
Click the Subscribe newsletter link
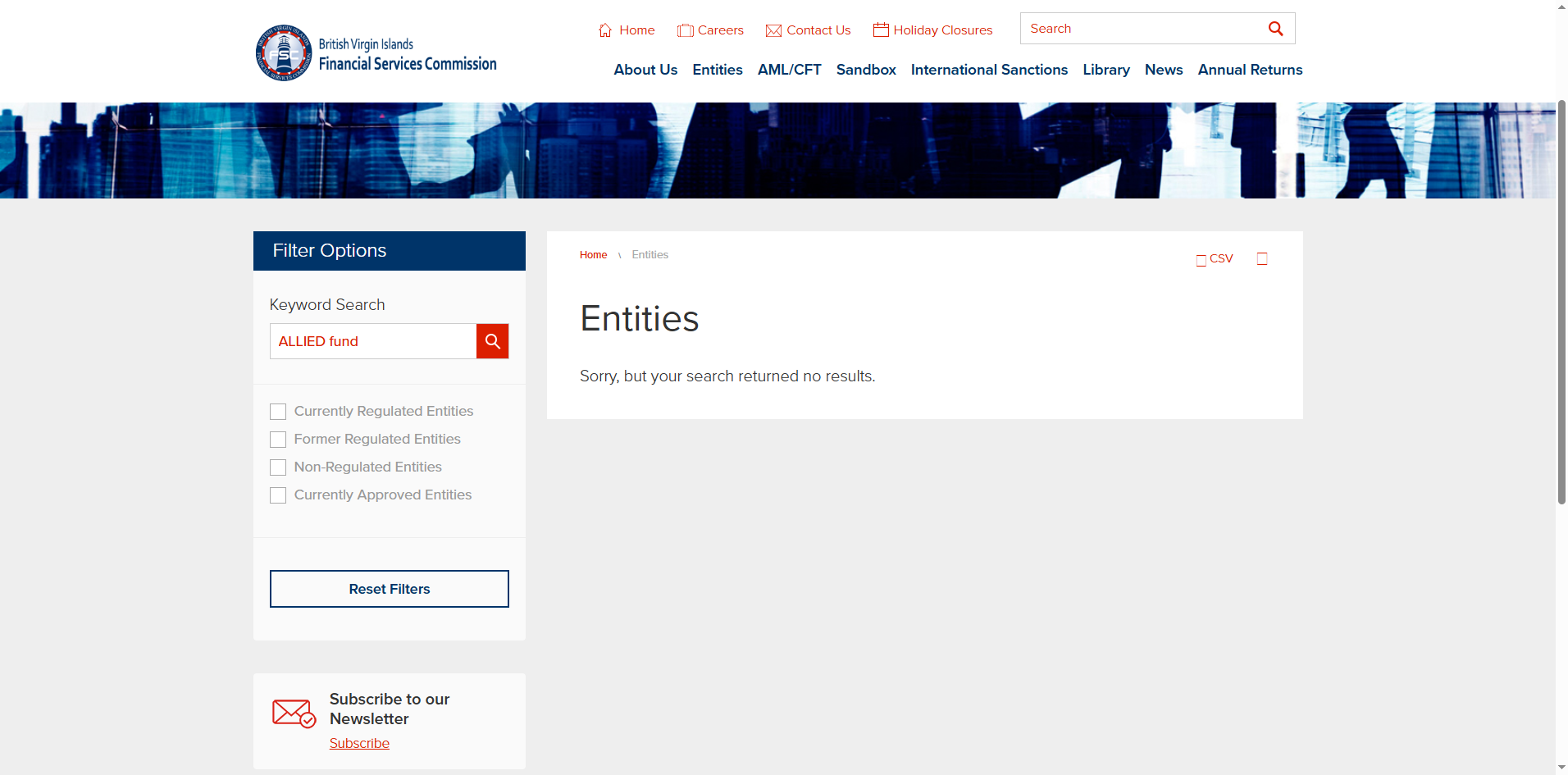(x=359, y=743)
